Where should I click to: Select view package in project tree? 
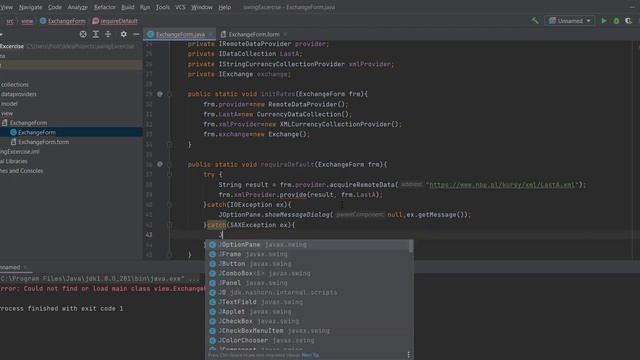[x=7, y=113]
